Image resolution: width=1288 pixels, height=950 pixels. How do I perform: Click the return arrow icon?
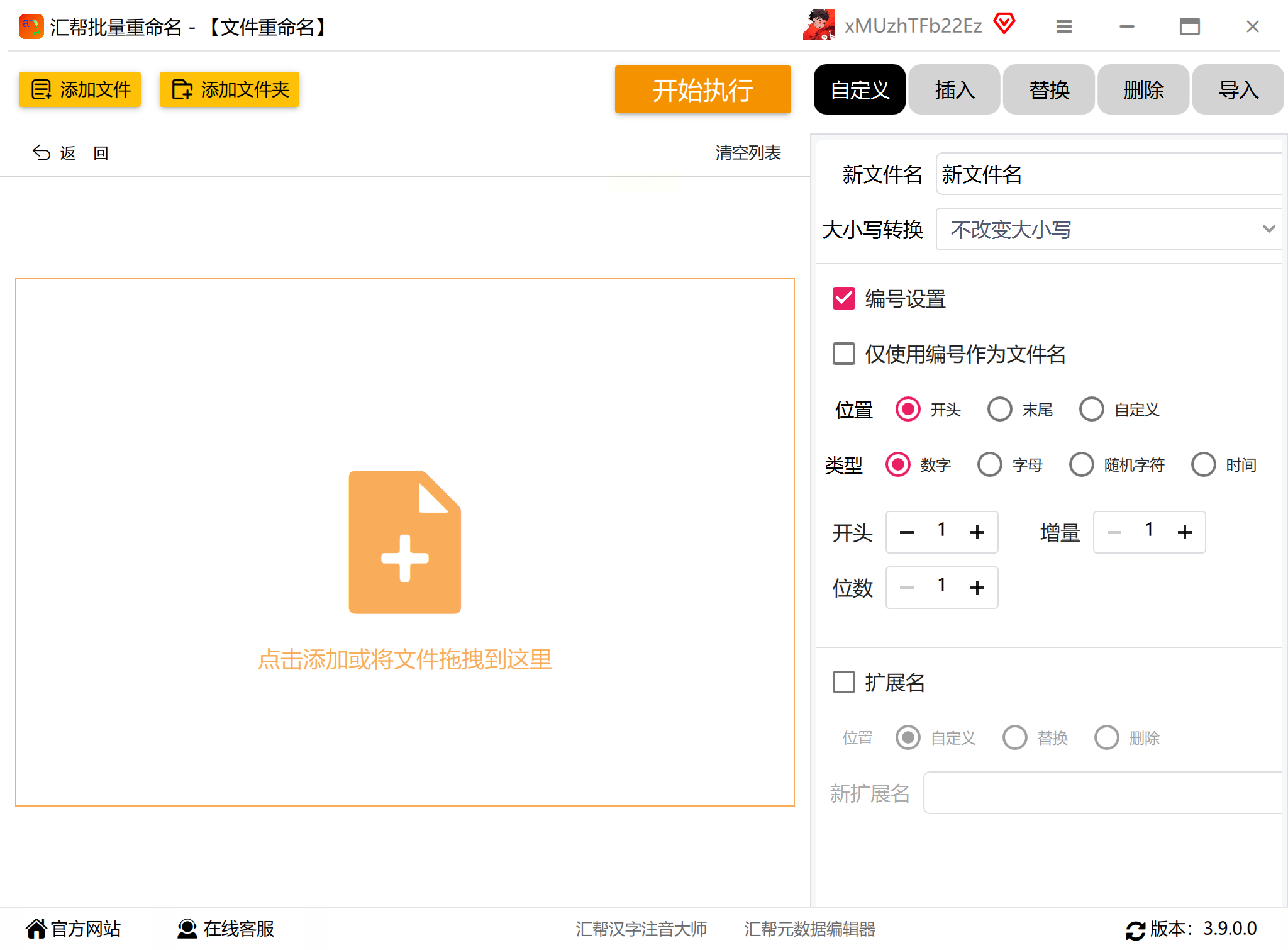click(42, 153)
